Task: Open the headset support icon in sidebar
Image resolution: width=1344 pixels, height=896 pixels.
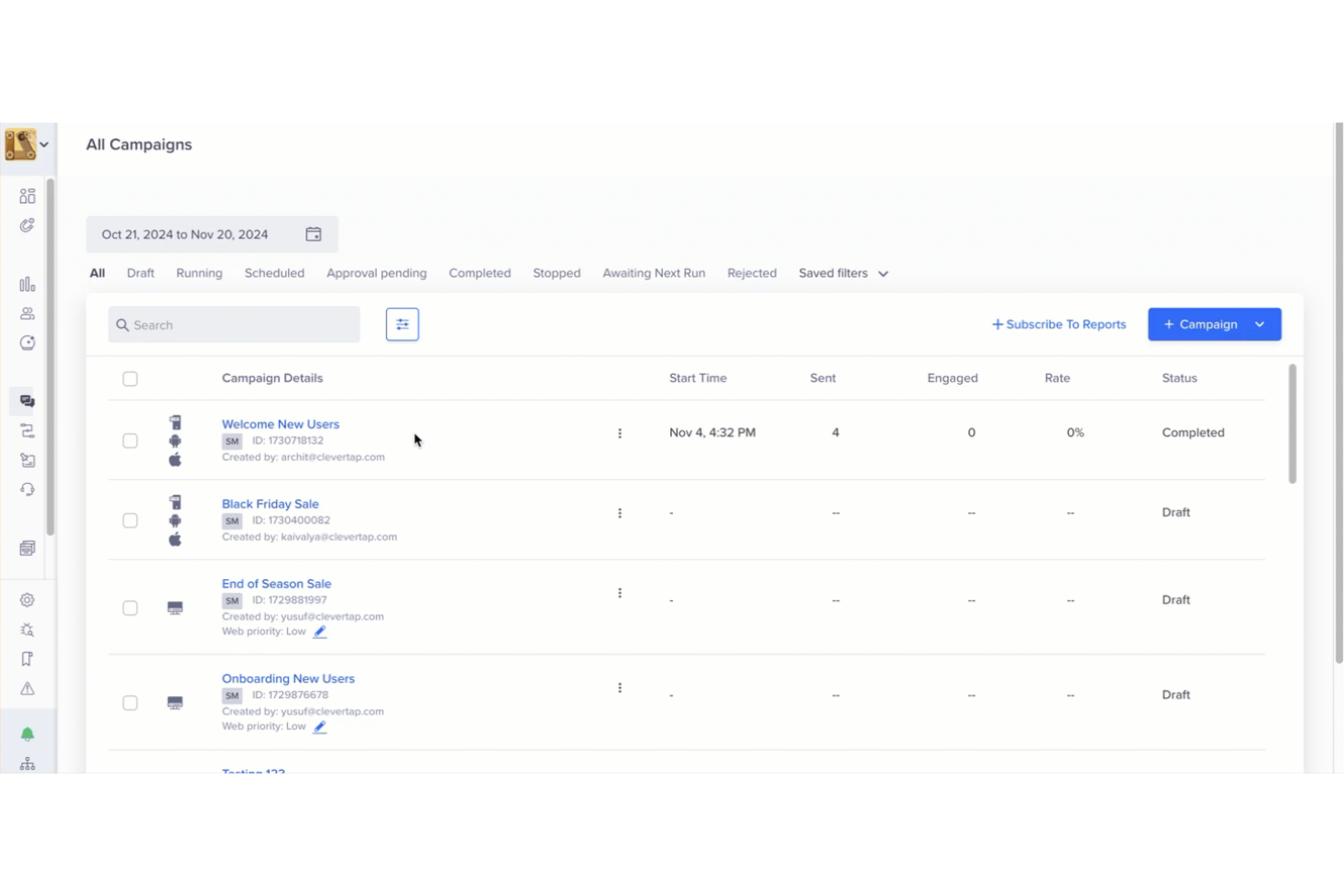Action: coord(27,489)
